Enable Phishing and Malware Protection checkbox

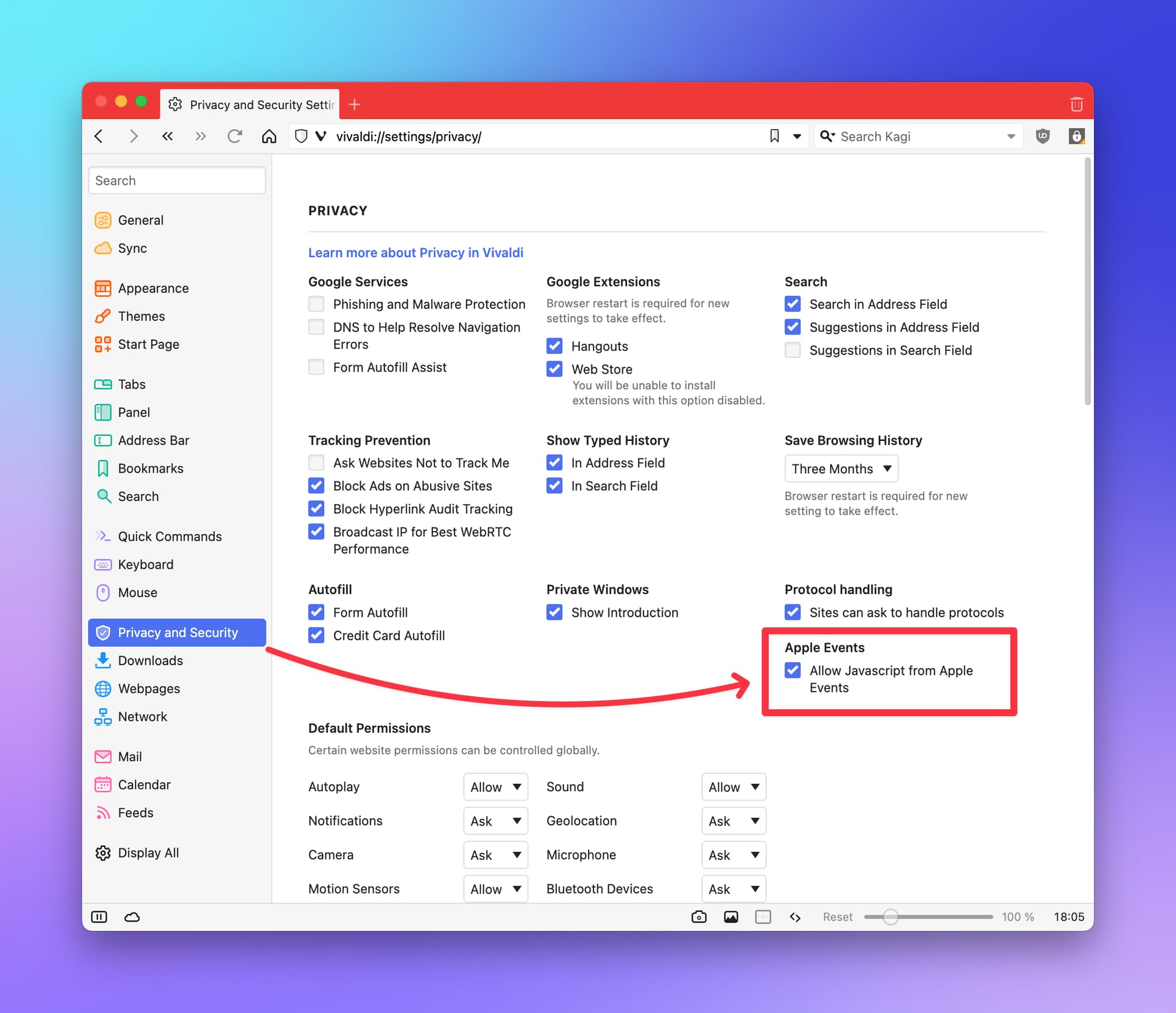(x=316, y=304)
